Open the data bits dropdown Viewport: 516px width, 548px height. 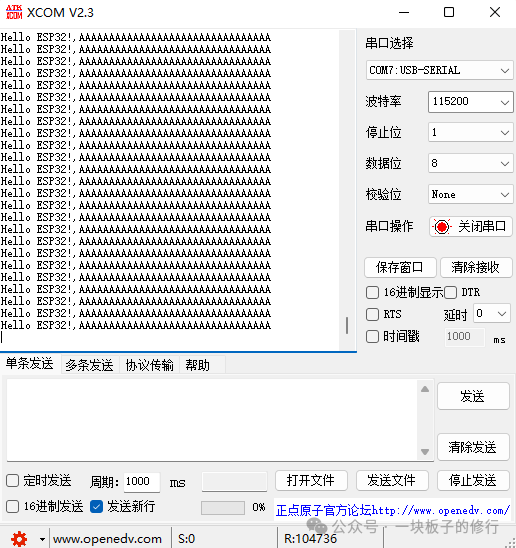pos(471,163)
